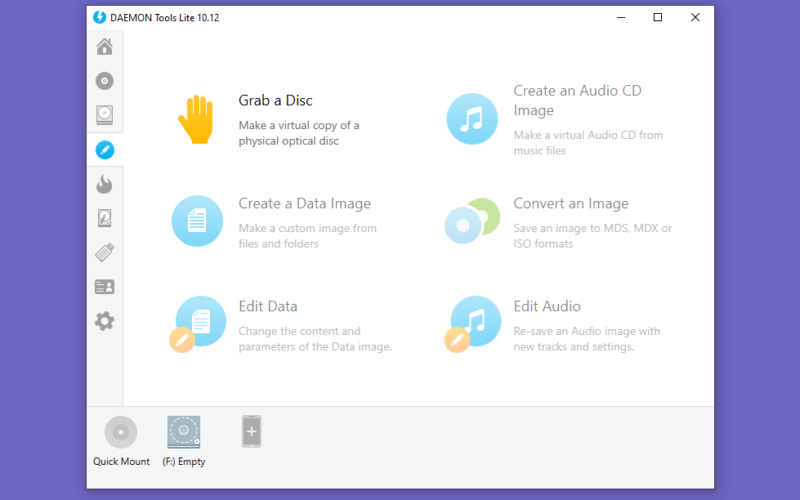Maximize the DAEMON Tools window
This screenshot has height=500, width=800.
(x=658, y=17)
